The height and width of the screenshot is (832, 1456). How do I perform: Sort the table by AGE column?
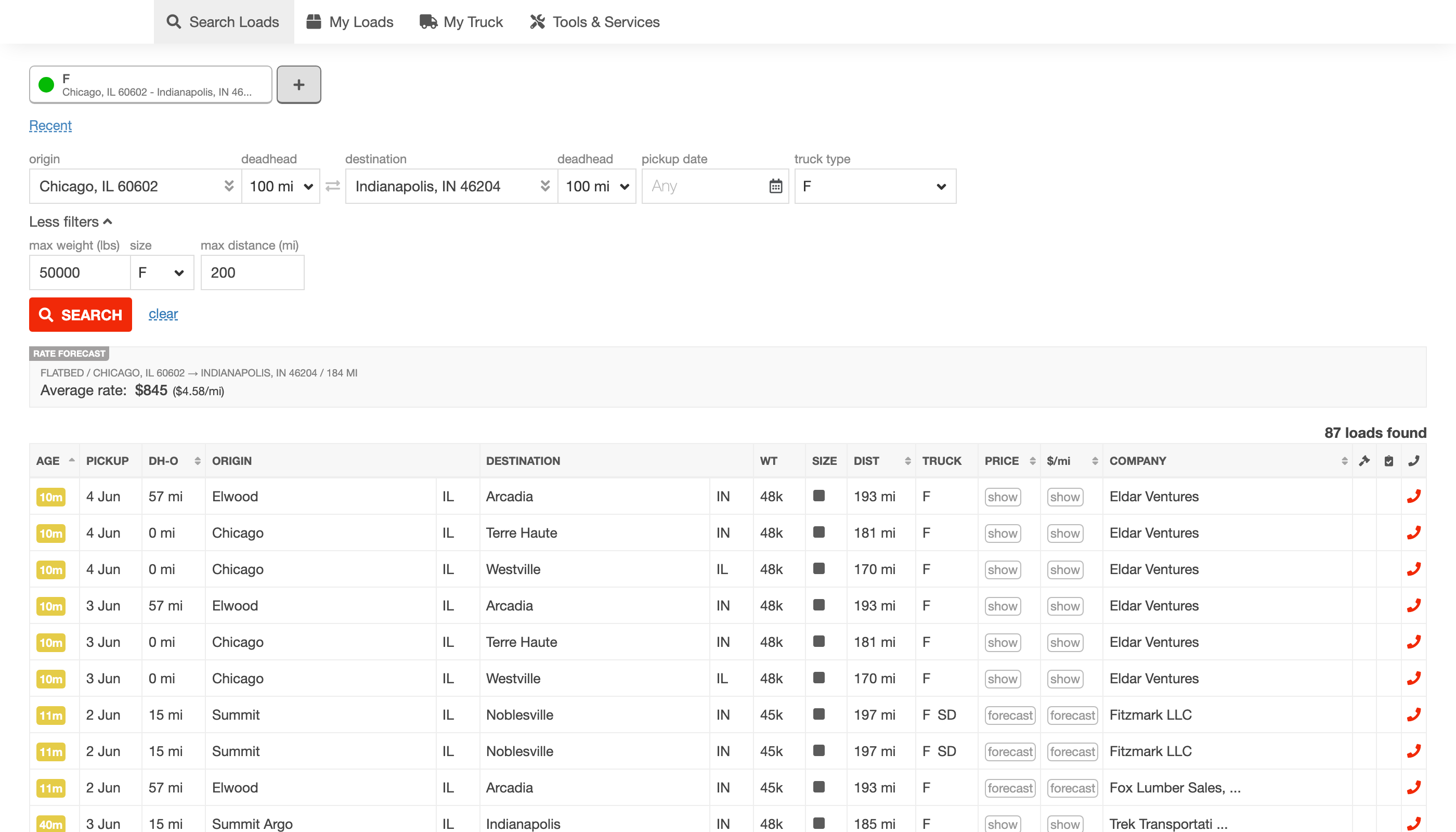(x=55, y=461)
